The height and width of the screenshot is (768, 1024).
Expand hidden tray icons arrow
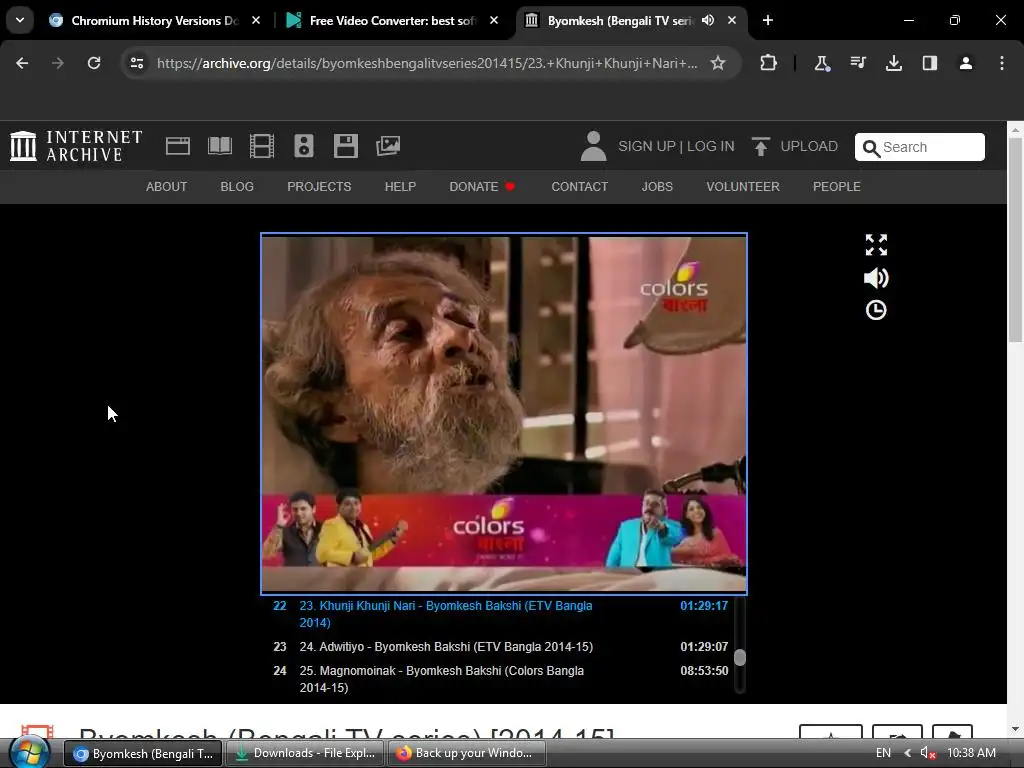coord(907,753)
